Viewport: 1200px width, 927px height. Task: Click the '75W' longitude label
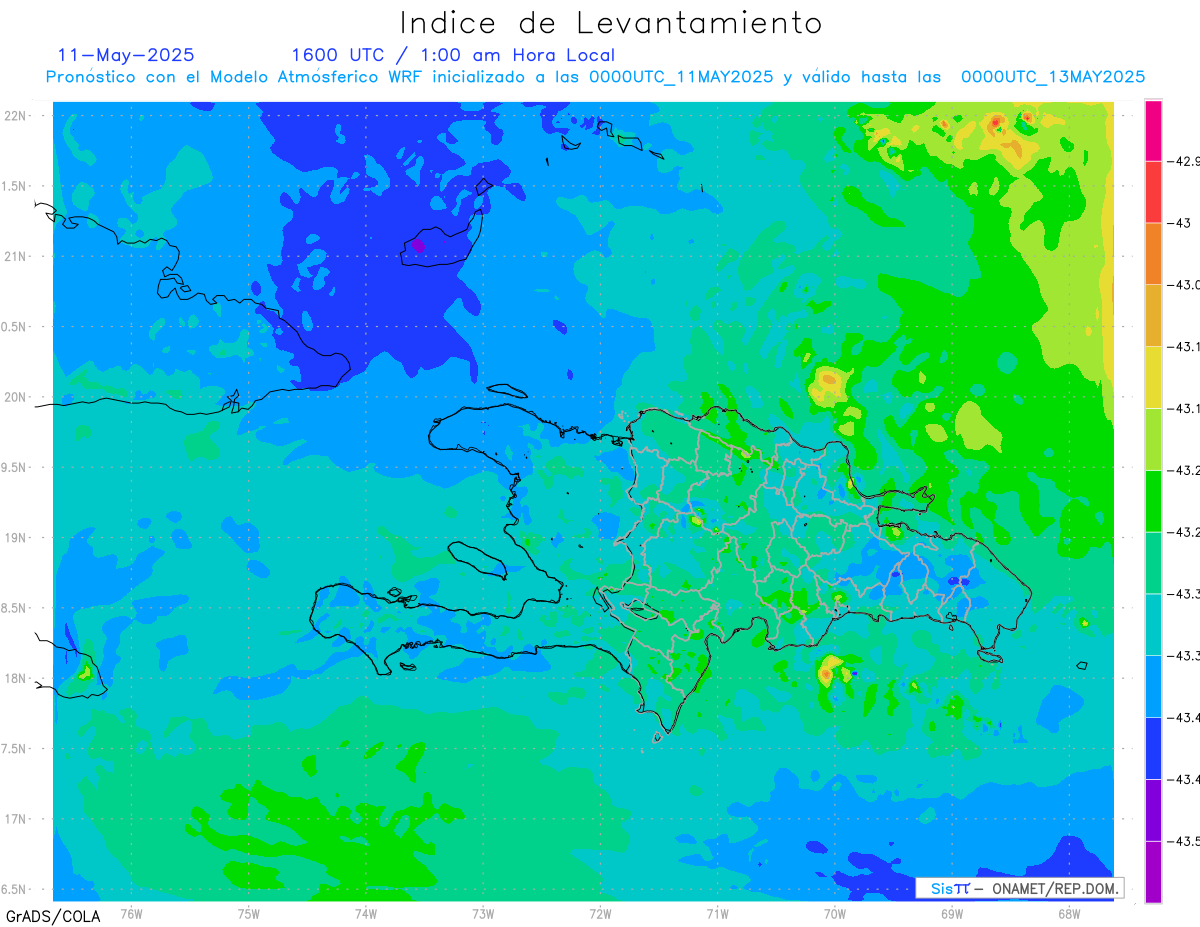tap(249, 913)
